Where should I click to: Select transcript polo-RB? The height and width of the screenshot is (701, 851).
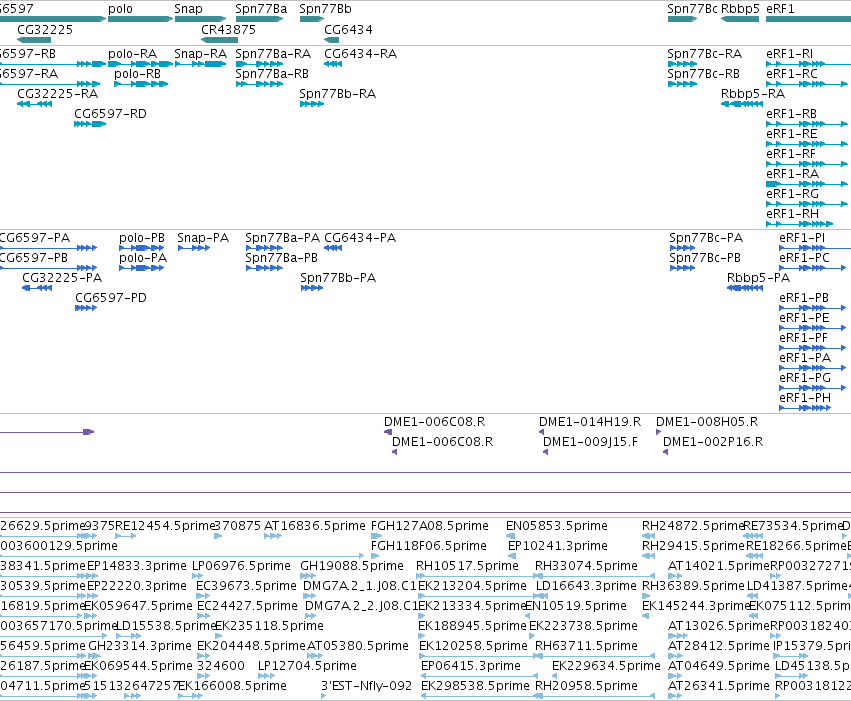pos(137,74)
